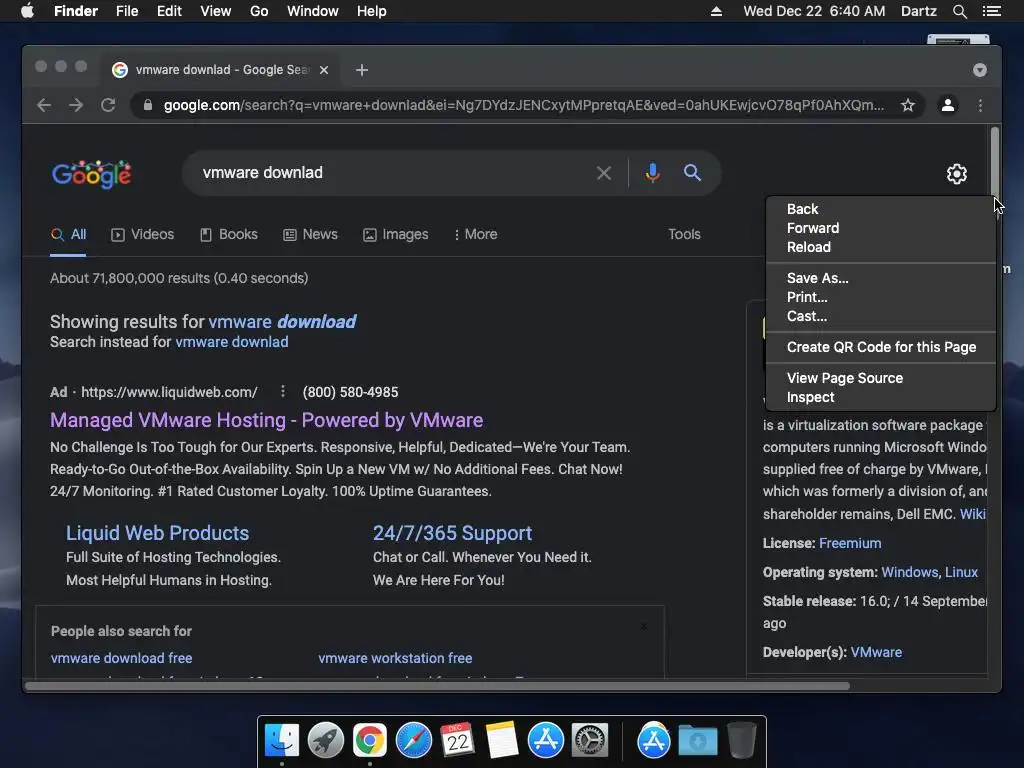
Task: Bookmark this page with the star icon
Action: point(908,105)
